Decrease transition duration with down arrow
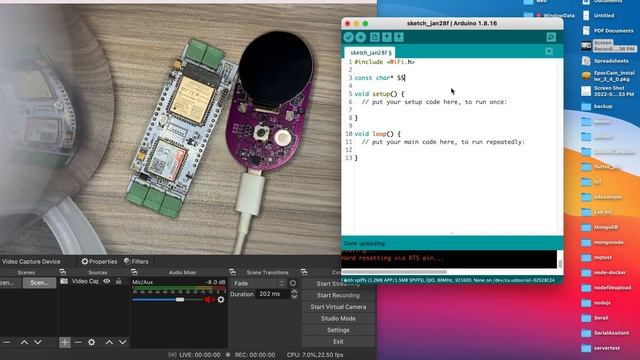This screenshot has height=360, width=640. (294, 297)
